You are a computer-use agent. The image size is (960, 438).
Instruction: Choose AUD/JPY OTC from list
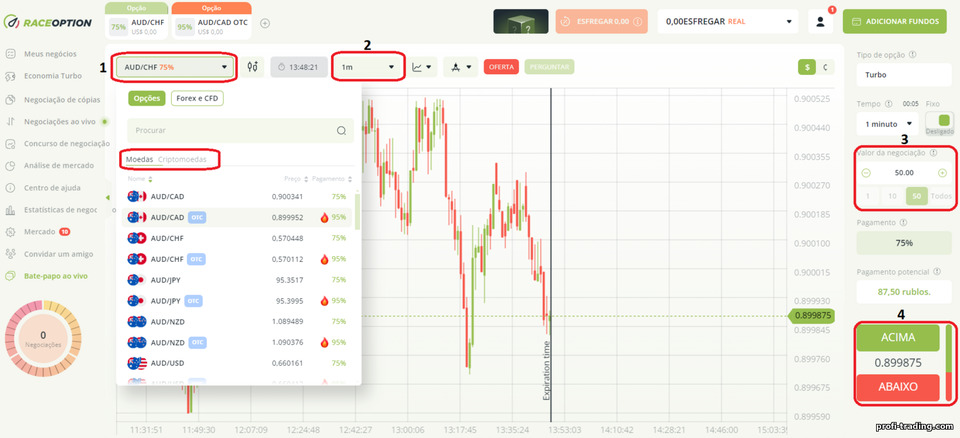(x=236, y=301)
